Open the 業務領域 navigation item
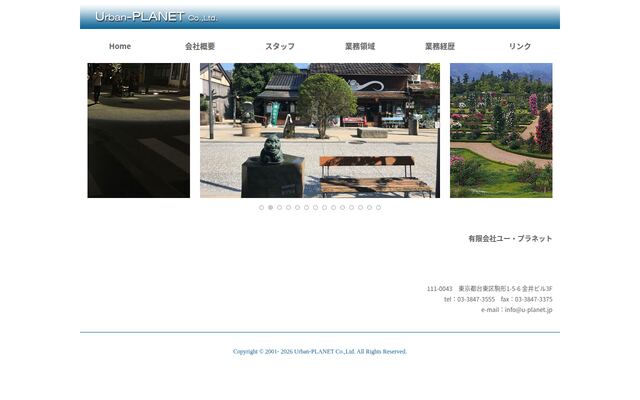This screenshot has height=400, width=640. (x=360, y=46)
